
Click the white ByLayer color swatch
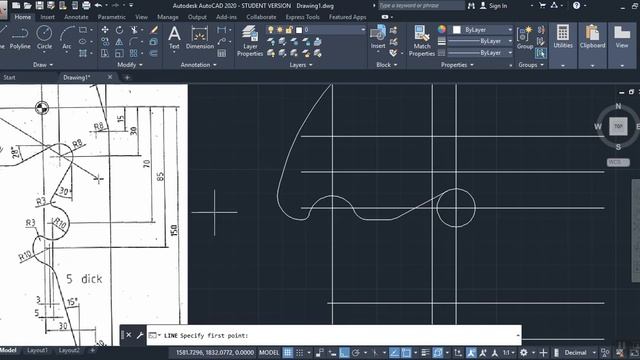[x=457, y=30]
